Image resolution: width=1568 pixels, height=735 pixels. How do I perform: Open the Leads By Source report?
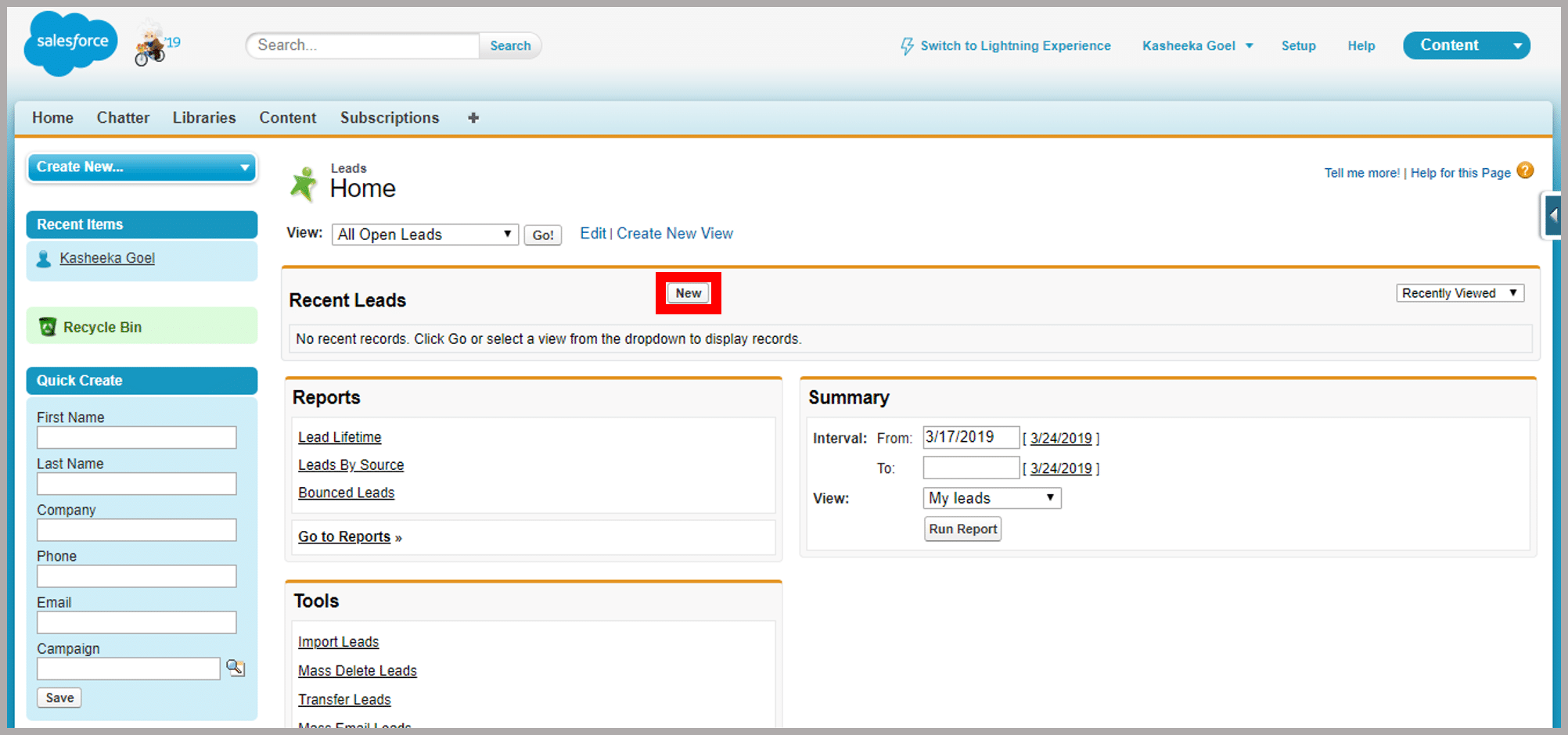(351, 465)
